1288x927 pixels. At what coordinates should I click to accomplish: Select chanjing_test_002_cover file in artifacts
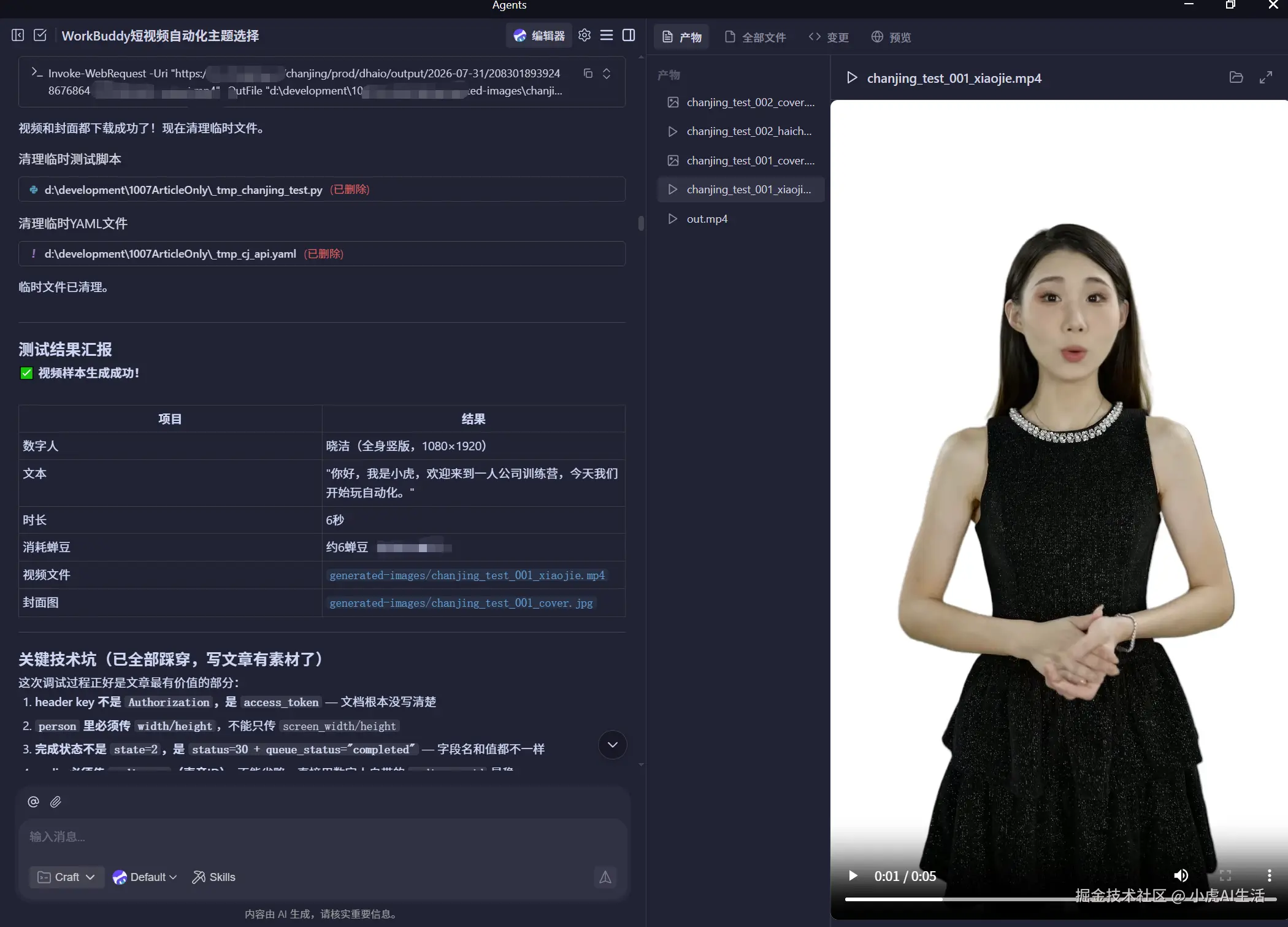[741, 102]
